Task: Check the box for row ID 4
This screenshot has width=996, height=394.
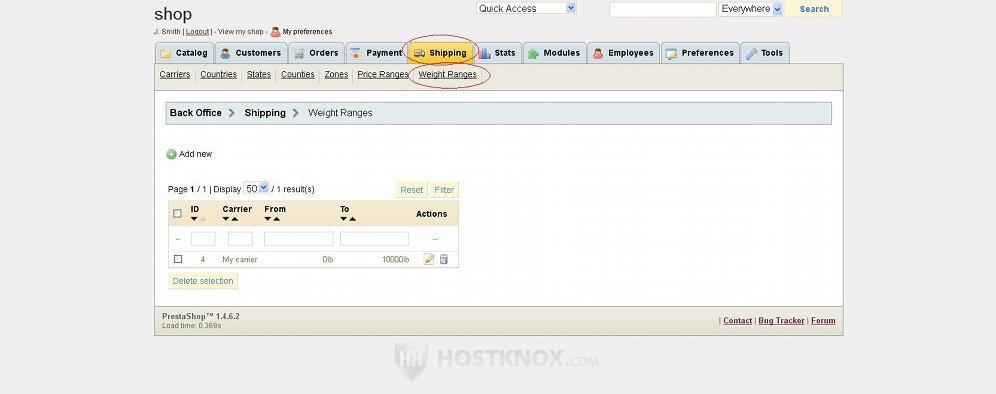Action: [178, 259]
